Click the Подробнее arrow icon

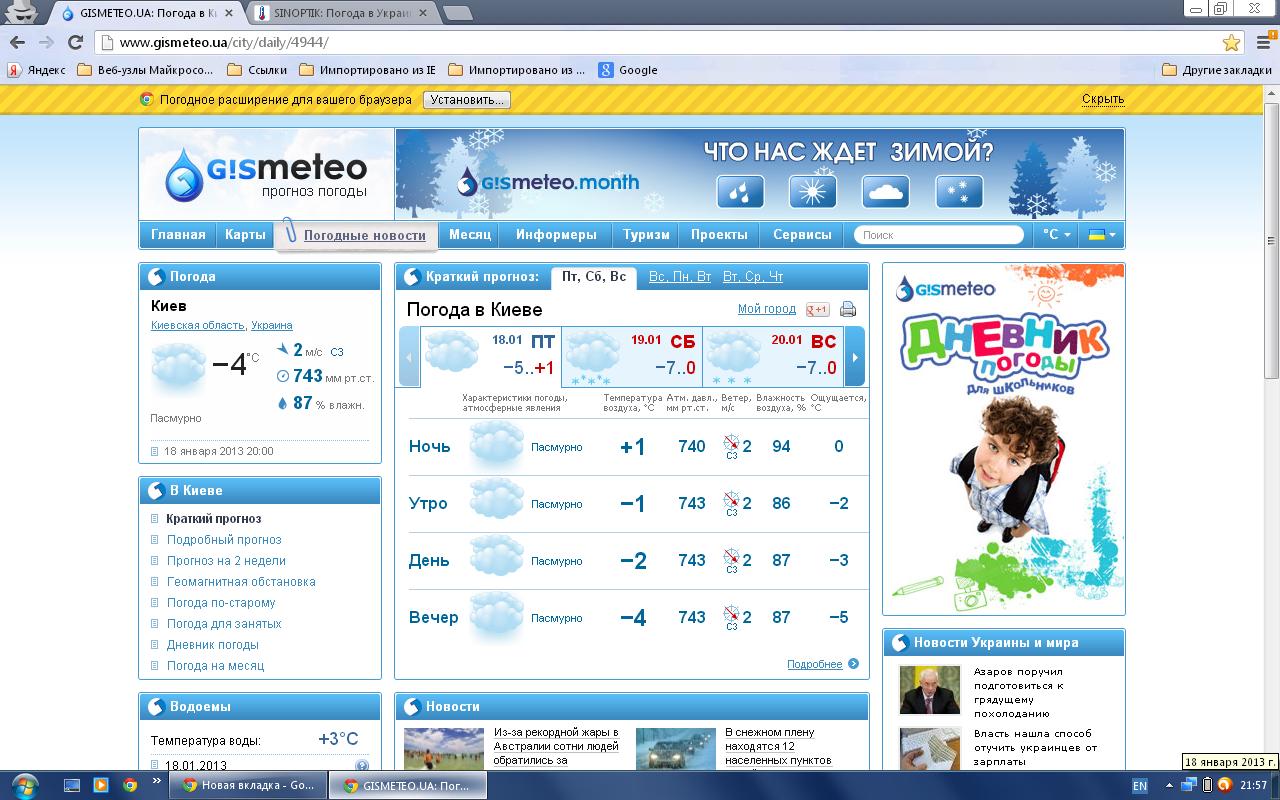point(853,663)
